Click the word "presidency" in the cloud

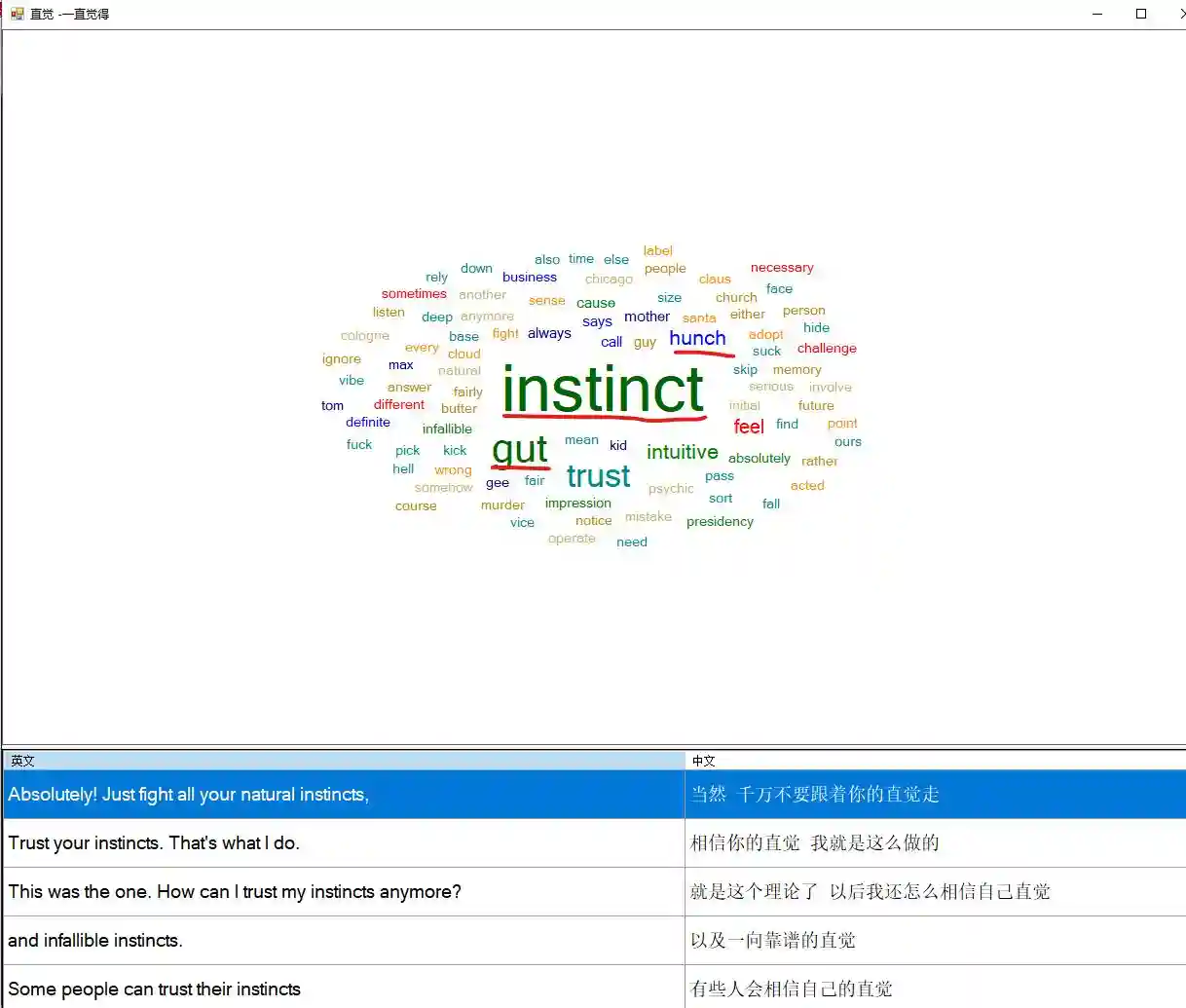(x=720, y=522)
